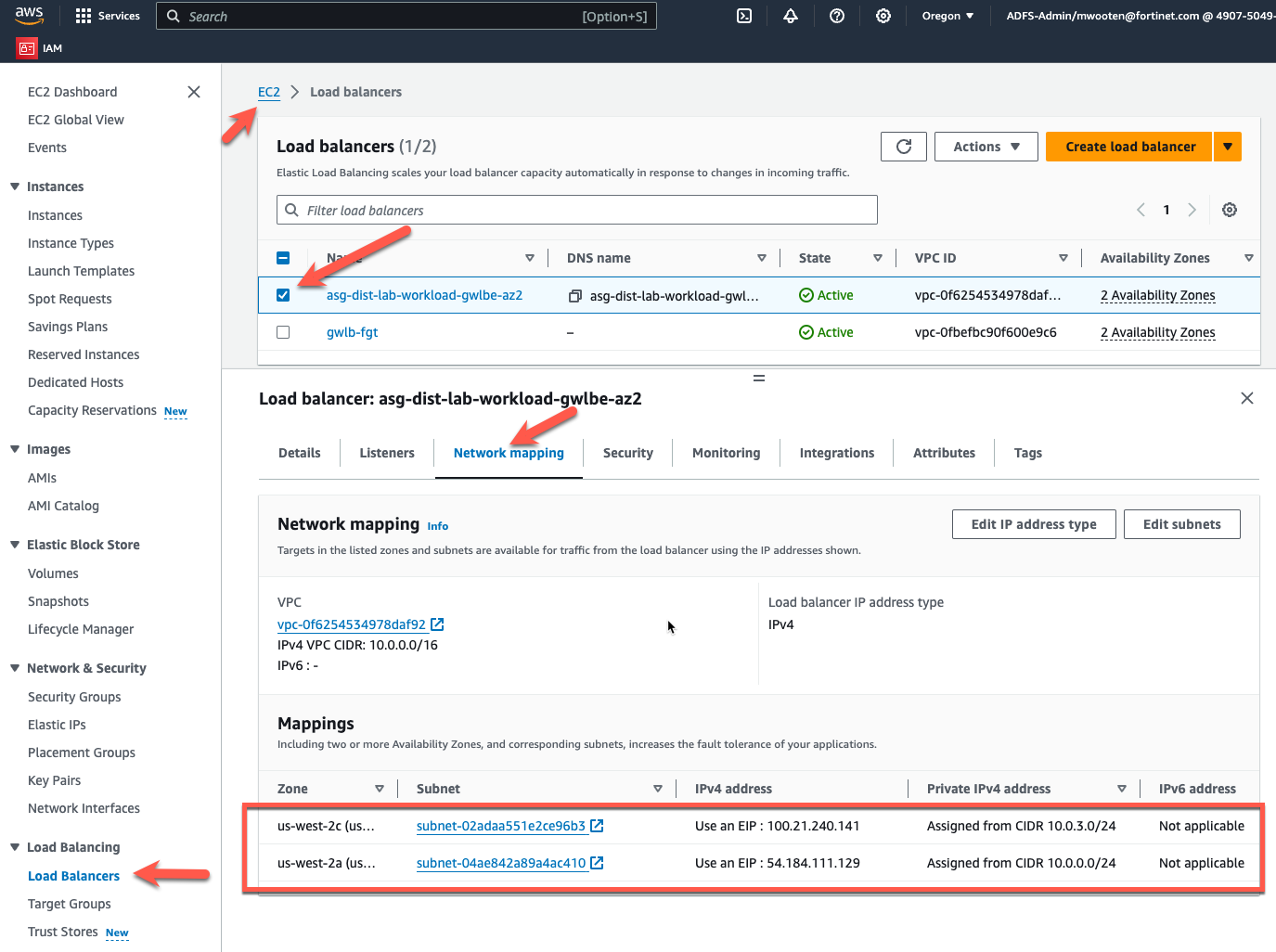Open the Tags tab
Viewport: 1276px width, 952px height.
[x=1028, y=453]
